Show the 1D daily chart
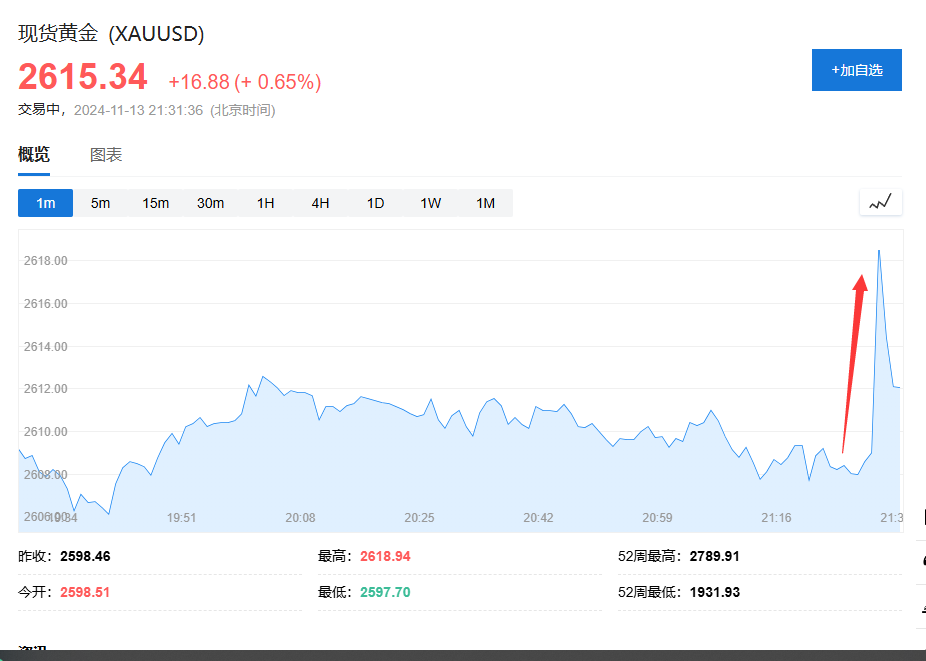This screenshot has width=926, height=661. (x=375, y=203)
